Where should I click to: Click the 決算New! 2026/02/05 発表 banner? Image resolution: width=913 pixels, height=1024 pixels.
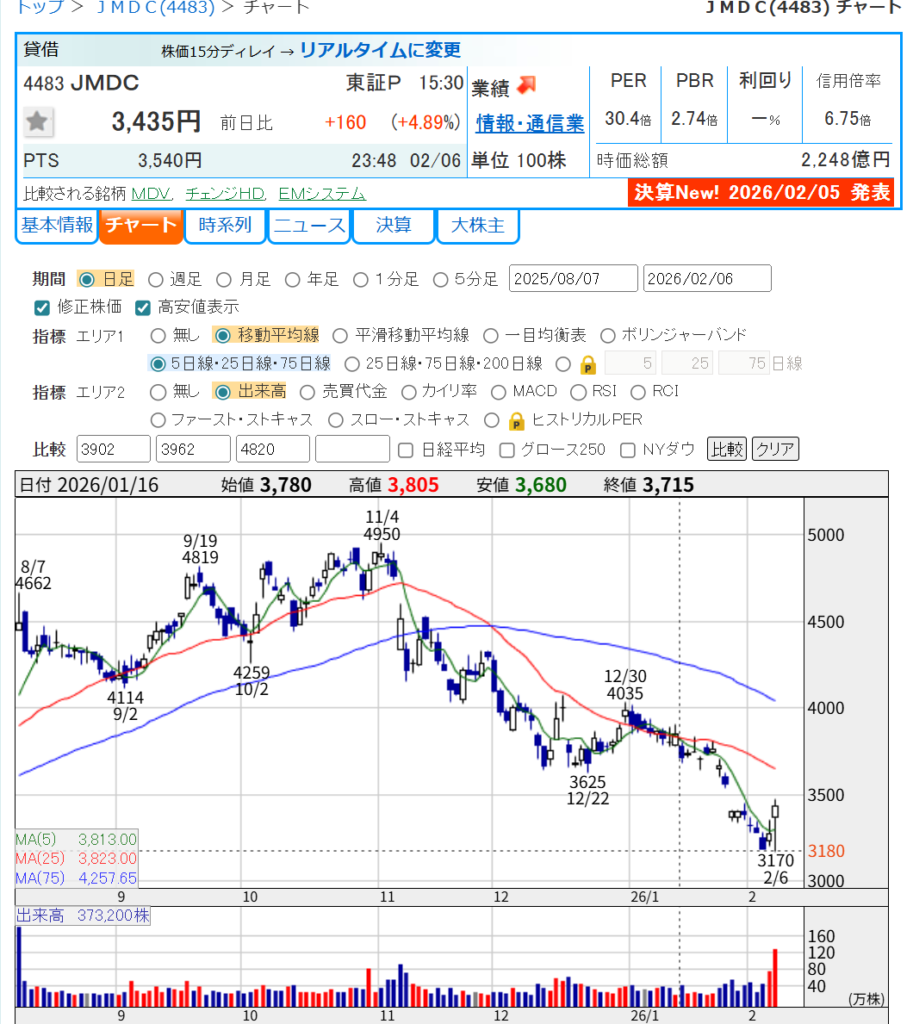pyautogui.click(x=760, y=192)
